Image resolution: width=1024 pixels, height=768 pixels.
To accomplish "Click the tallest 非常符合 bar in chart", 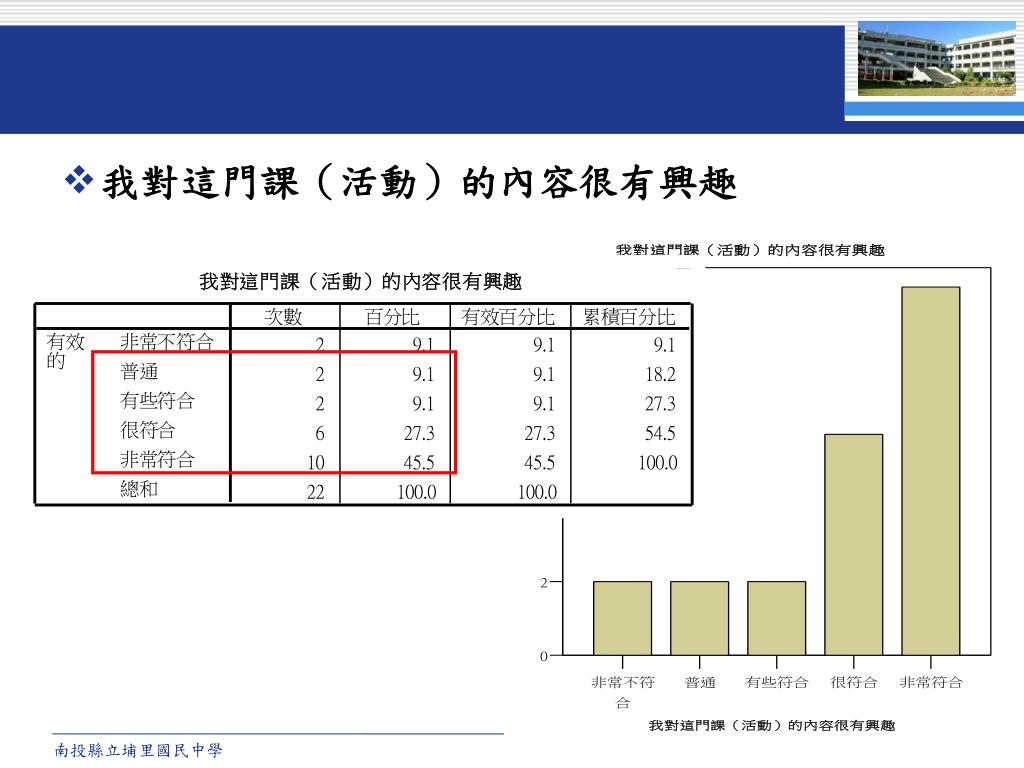I will tap(931, 471).
